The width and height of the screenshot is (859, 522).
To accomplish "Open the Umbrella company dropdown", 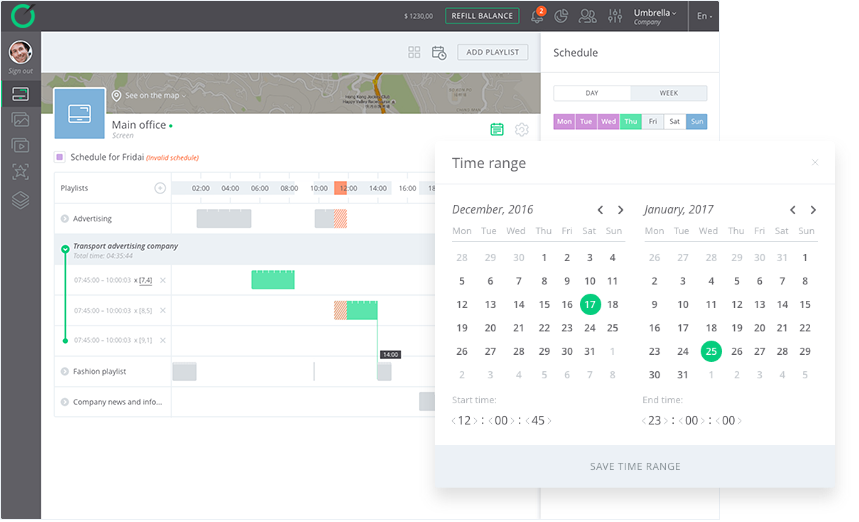I will coord(655,16).
